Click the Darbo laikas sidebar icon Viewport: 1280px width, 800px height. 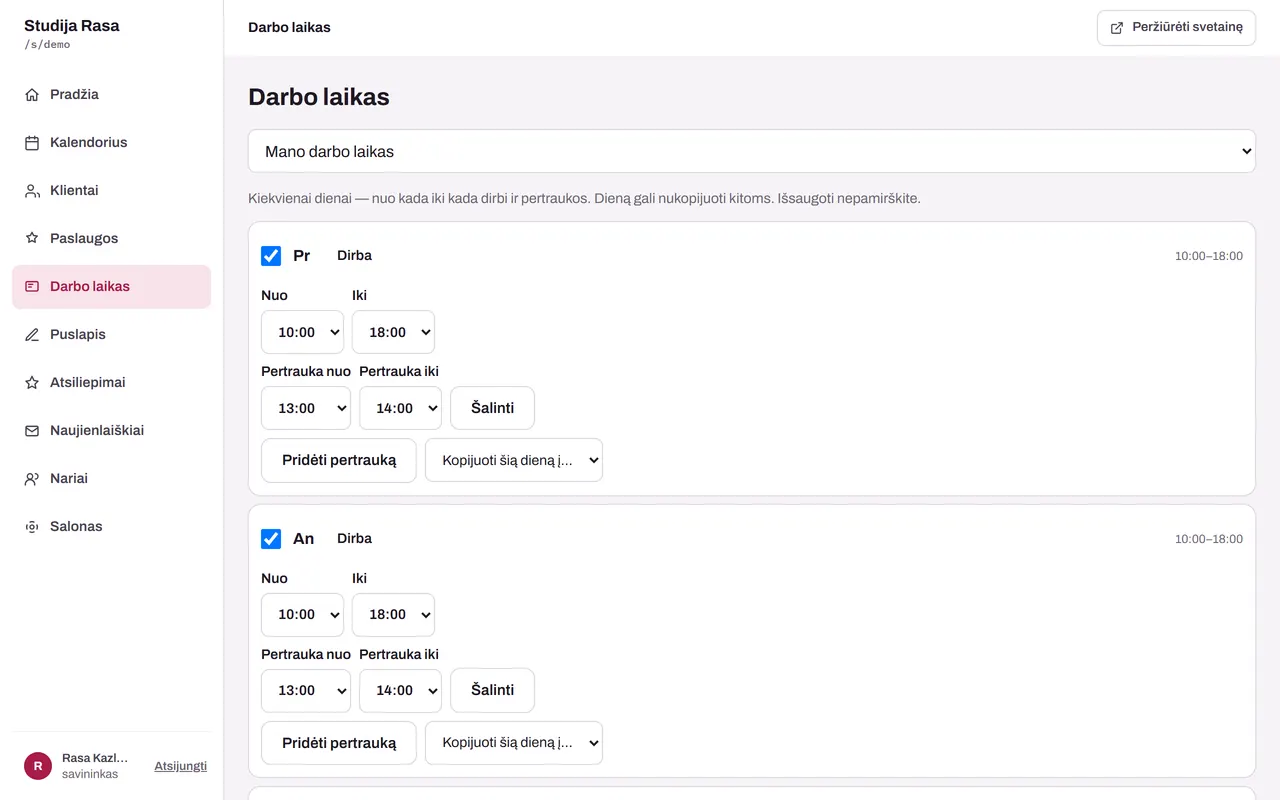(x=32, y=287)
